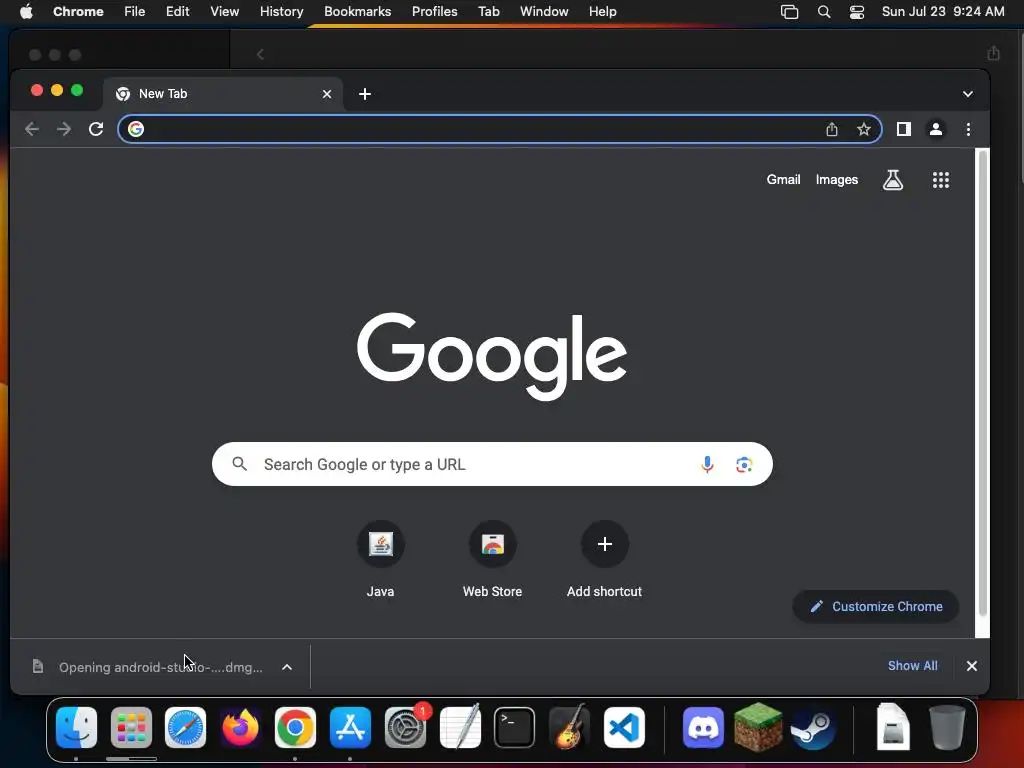The width and height of the screenshot is (1024, 768).
Task: Close the downloads bar
Action: [x=972, y=666]
